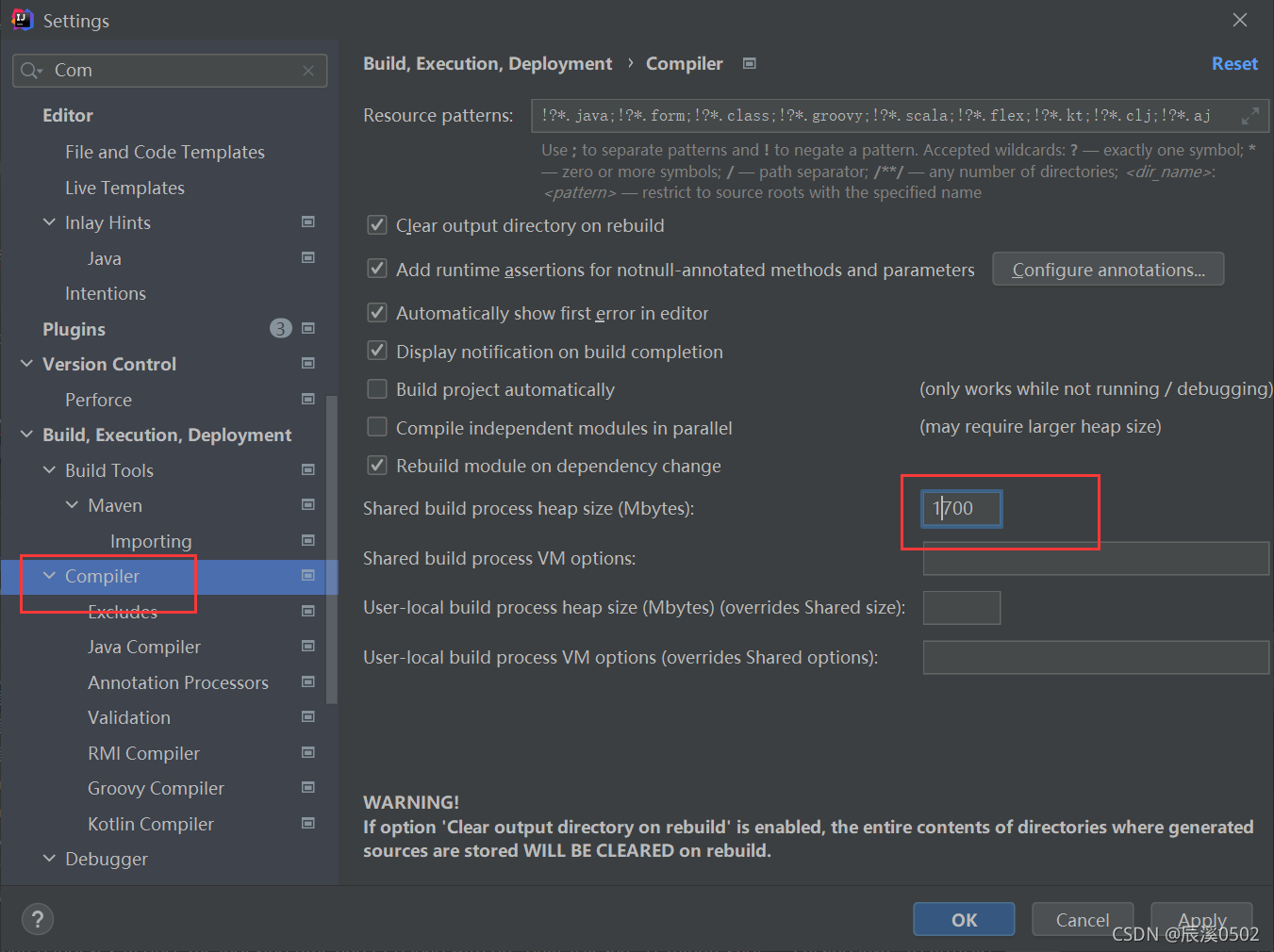This screenshot has width=1274, height=952.
Task: Click project-level icon beside Validation
Action: (x=307, y=716)
